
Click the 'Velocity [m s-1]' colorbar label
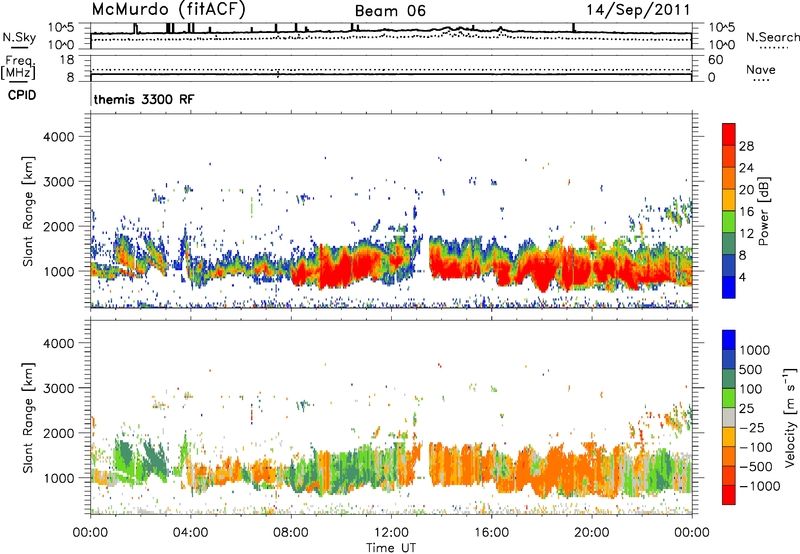point(789,417)
